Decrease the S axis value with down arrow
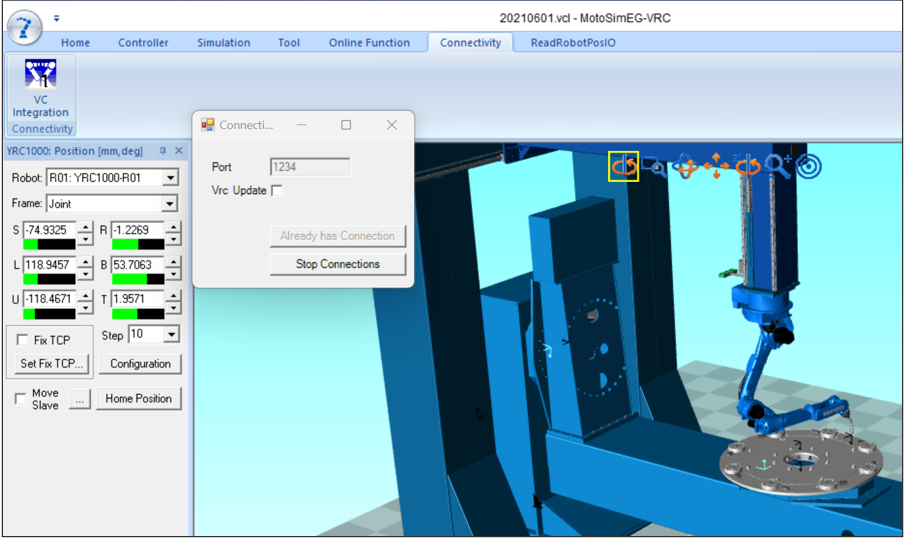 [85, 238]
